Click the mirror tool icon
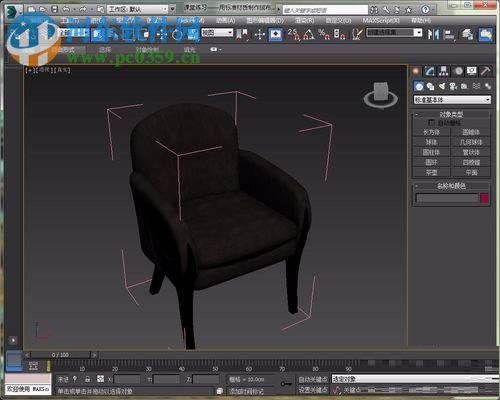 click(x=433, y=34)
